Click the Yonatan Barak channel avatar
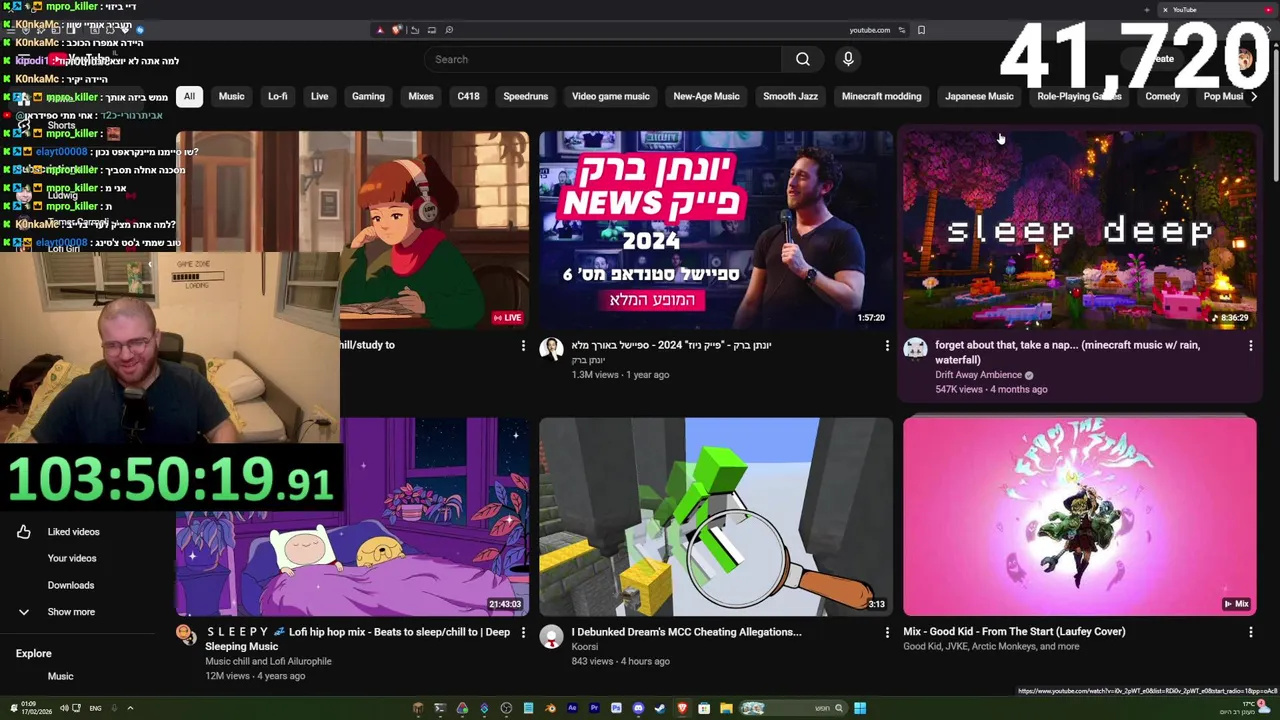The width and height of the screenshot is (1280, 720). (551, 348)
